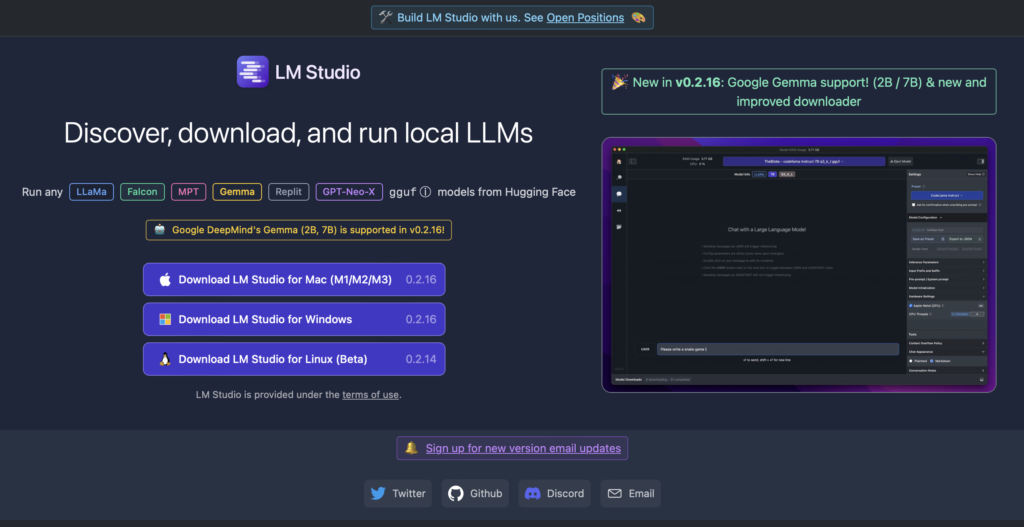Click 'Discover, download, and run local LLMs' heading

(x=298, y=133)
